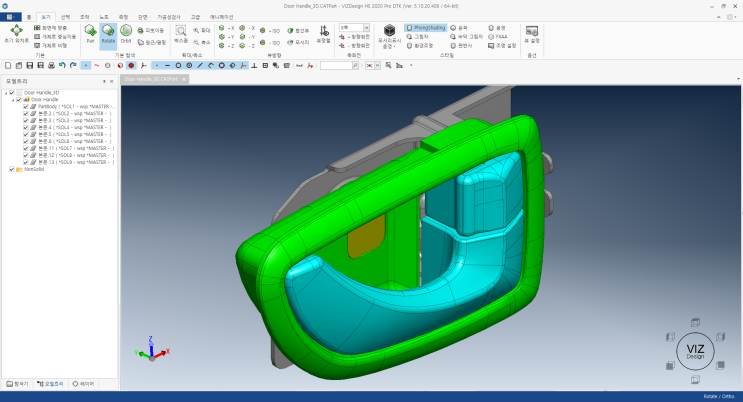Click the reset-to-initial-position icon
The height and width of the screenshot is (402, 743).
(x=17, y=34)
